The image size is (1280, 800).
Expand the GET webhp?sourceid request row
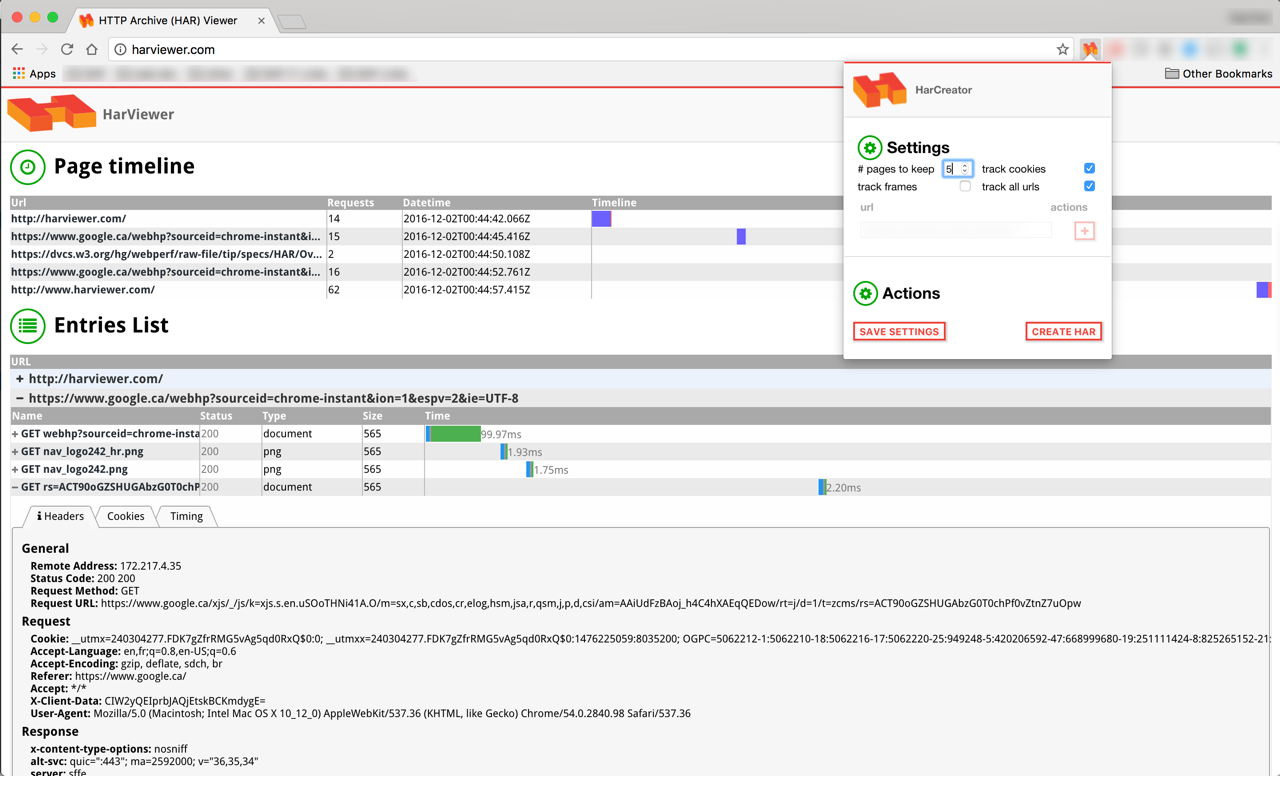click(x=15, y=434)
